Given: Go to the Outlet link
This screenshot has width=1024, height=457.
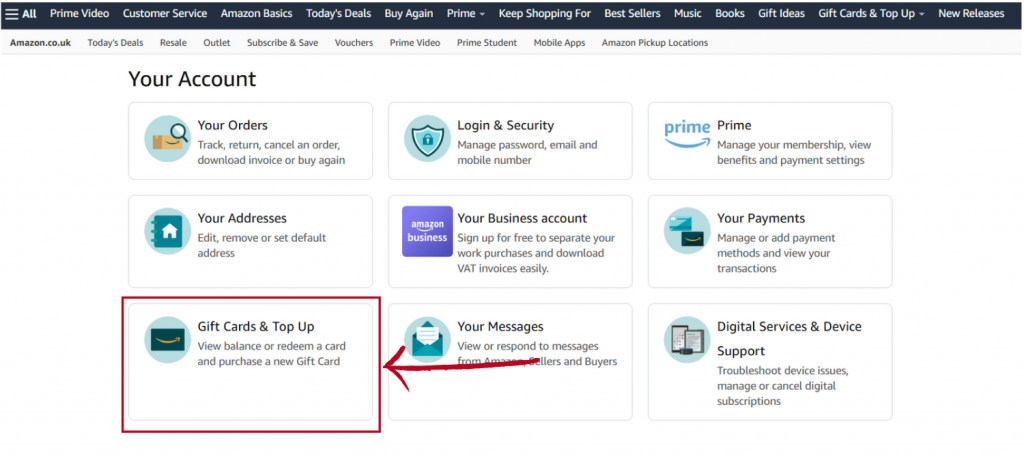Looking at the screenshot, I should click(217, 42).
